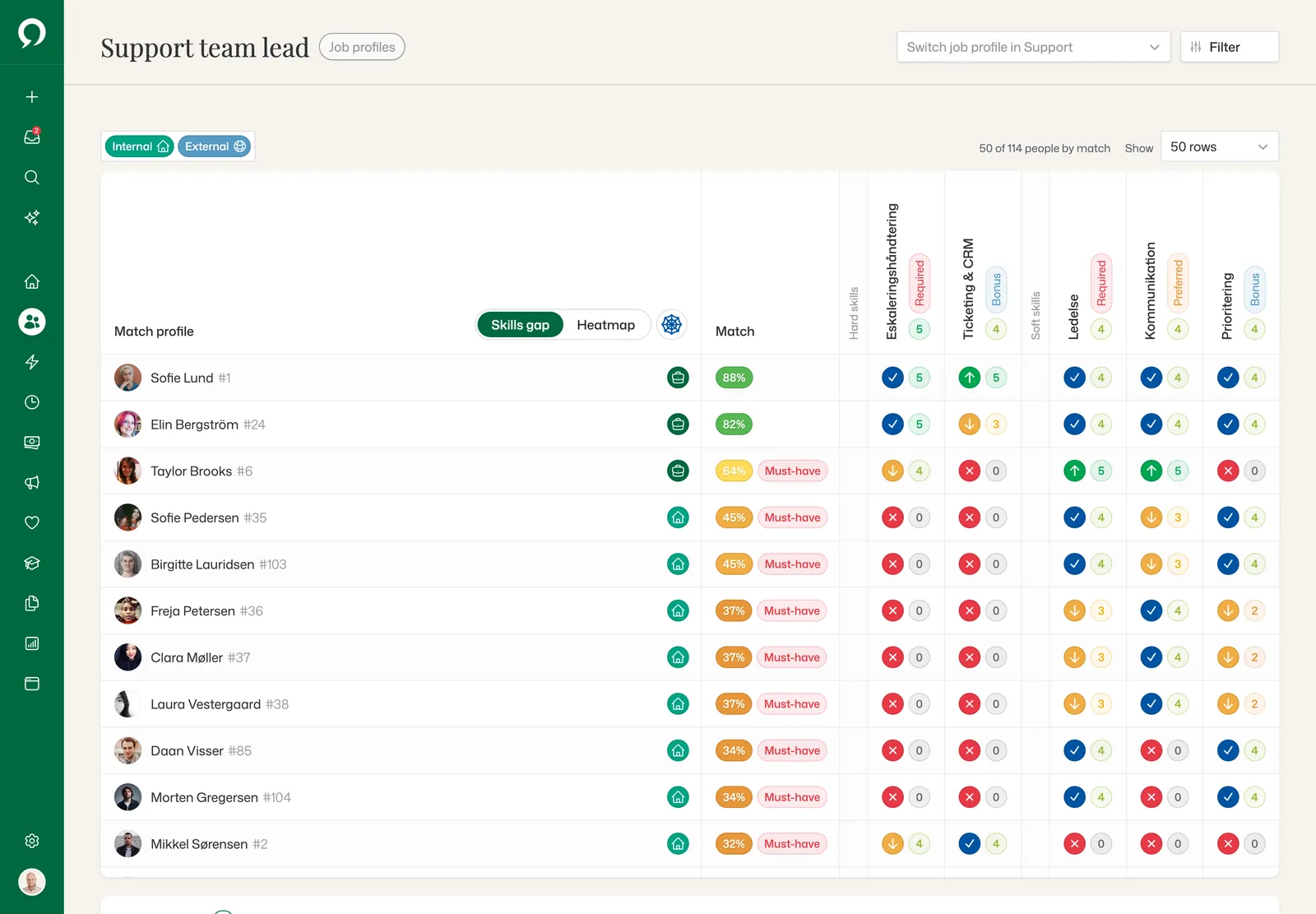
Task: Click the spider web chart icon
Action: [x=672, y=324]
